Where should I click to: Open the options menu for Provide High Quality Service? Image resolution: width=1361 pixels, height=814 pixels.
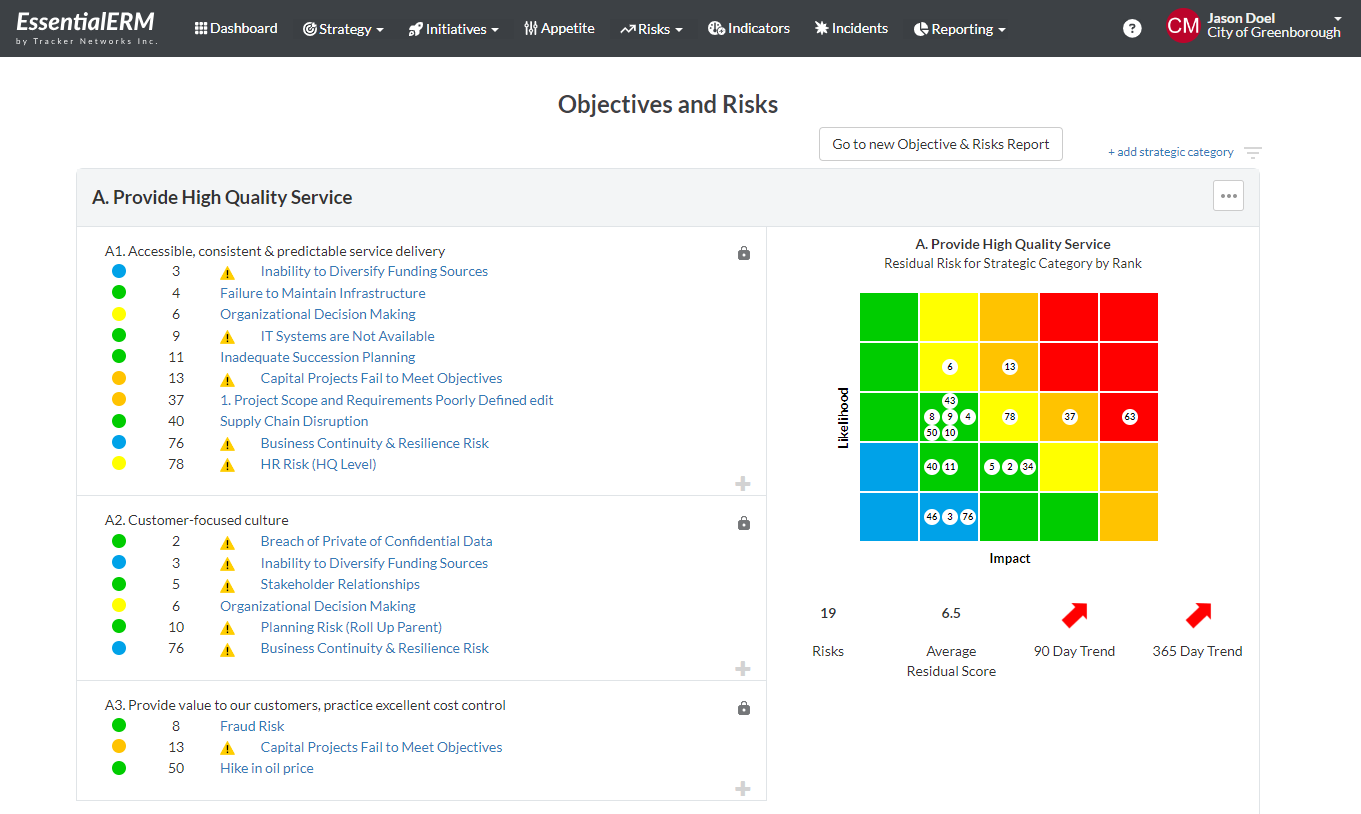click(1228, 195)
